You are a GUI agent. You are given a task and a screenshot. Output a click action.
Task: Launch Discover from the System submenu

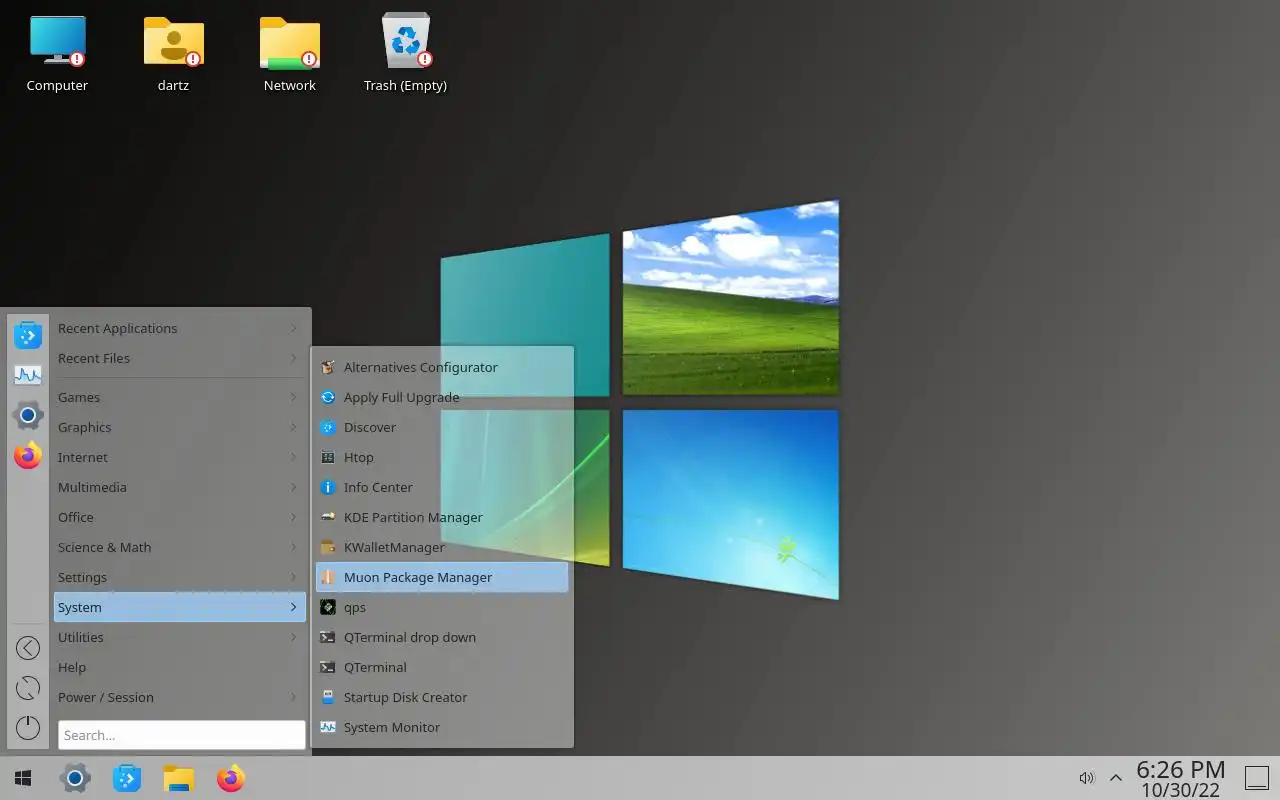[442, 427]
